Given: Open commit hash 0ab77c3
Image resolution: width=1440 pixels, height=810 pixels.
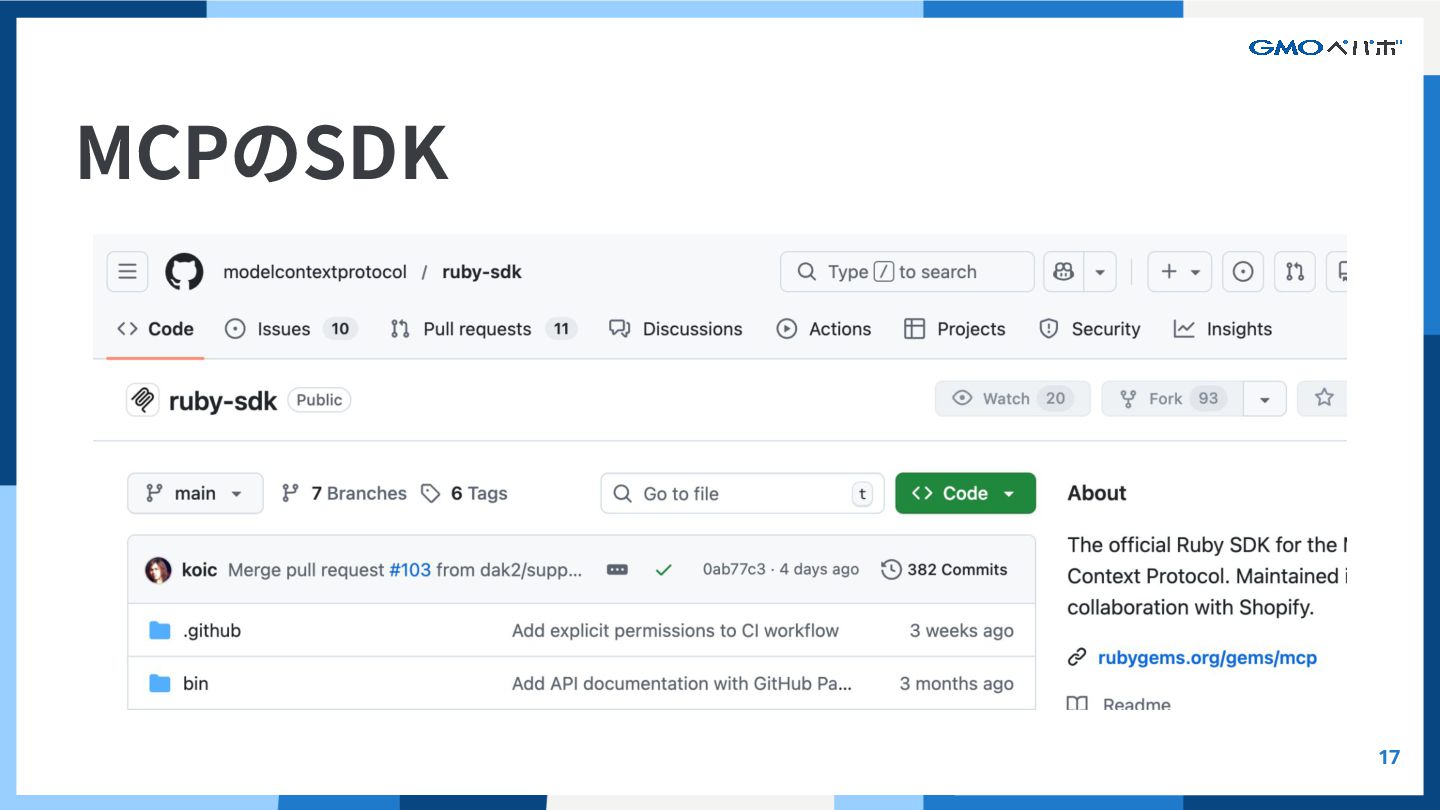Looking at the screenshot, I should click(734, 569).
